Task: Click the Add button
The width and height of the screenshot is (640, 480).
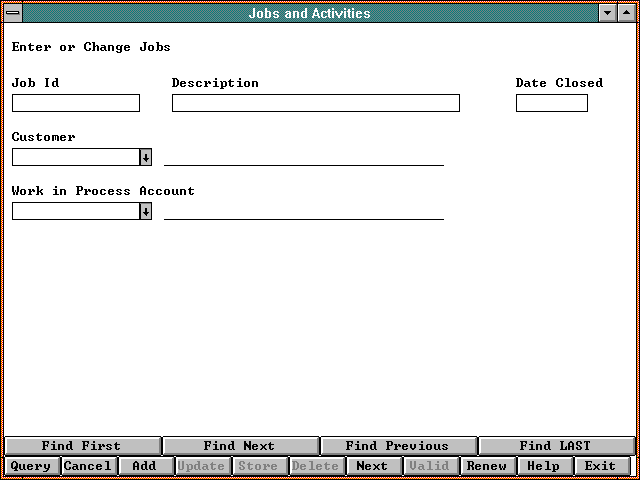Action: click(145, 466)
